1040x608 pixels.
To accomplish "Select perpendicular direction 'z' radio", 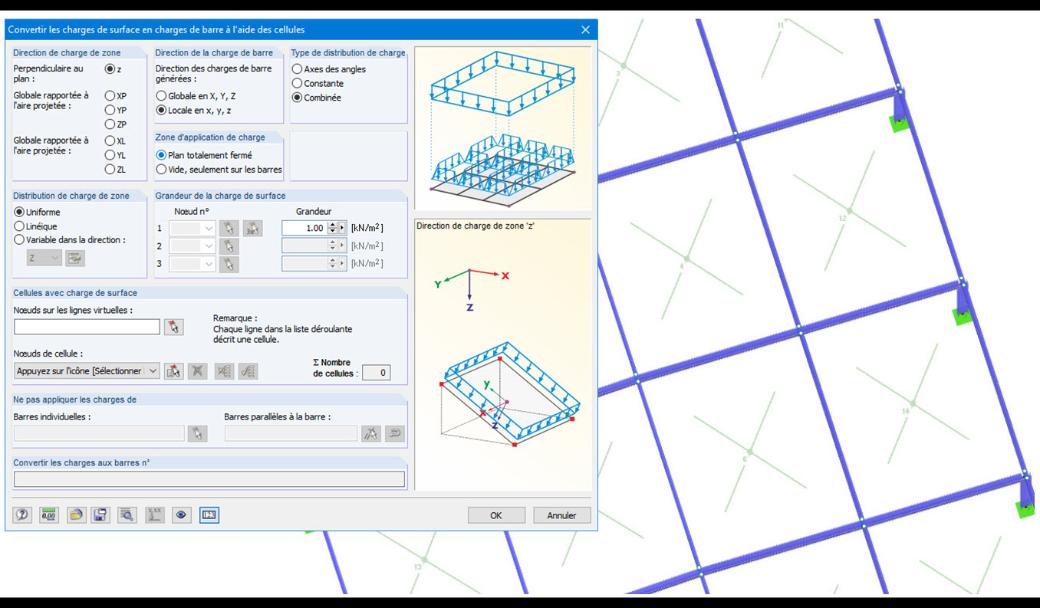I will pos(109,69).
